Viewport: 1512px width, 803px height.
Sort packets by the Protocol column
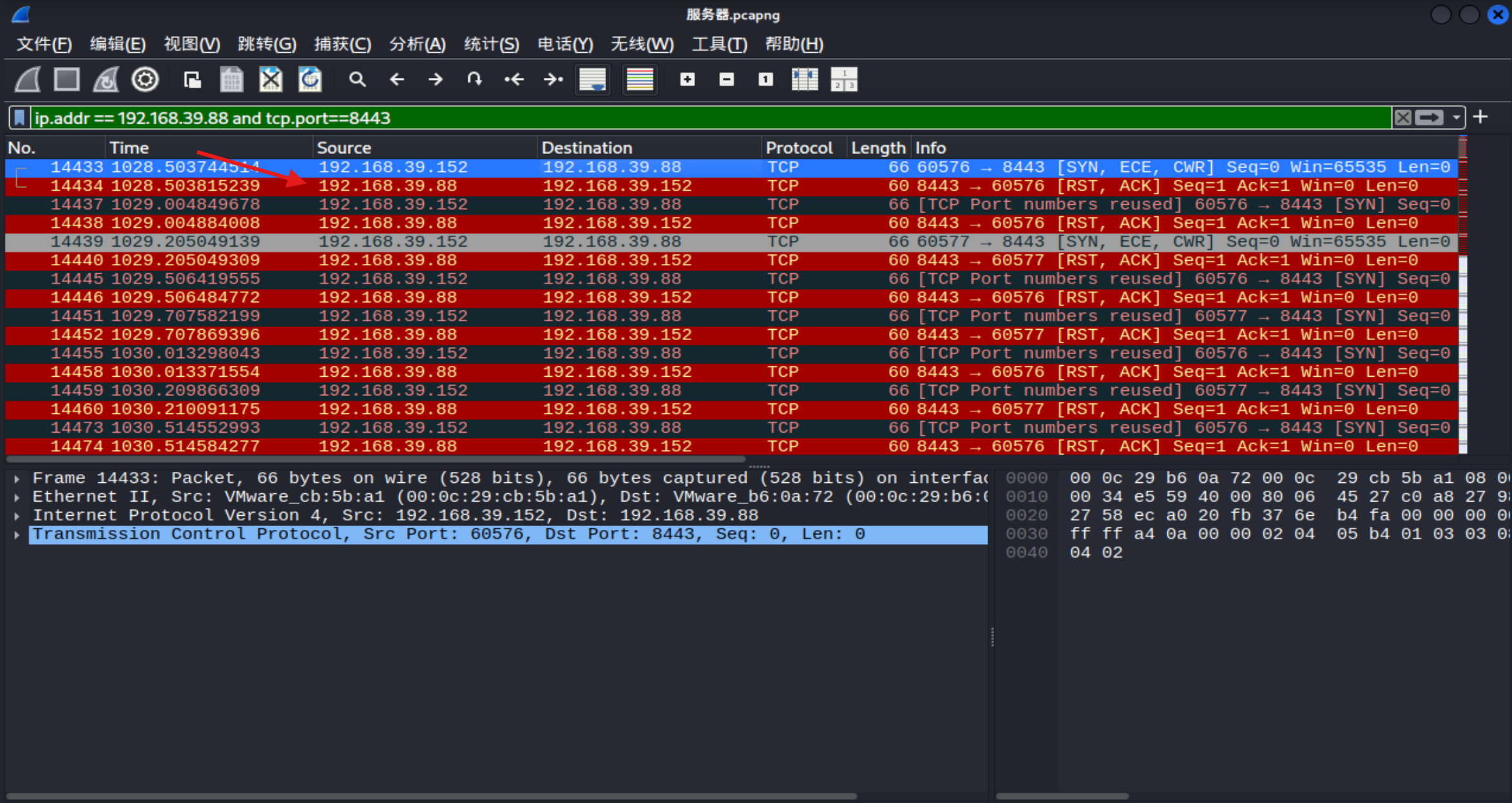[x=803, y=148]
